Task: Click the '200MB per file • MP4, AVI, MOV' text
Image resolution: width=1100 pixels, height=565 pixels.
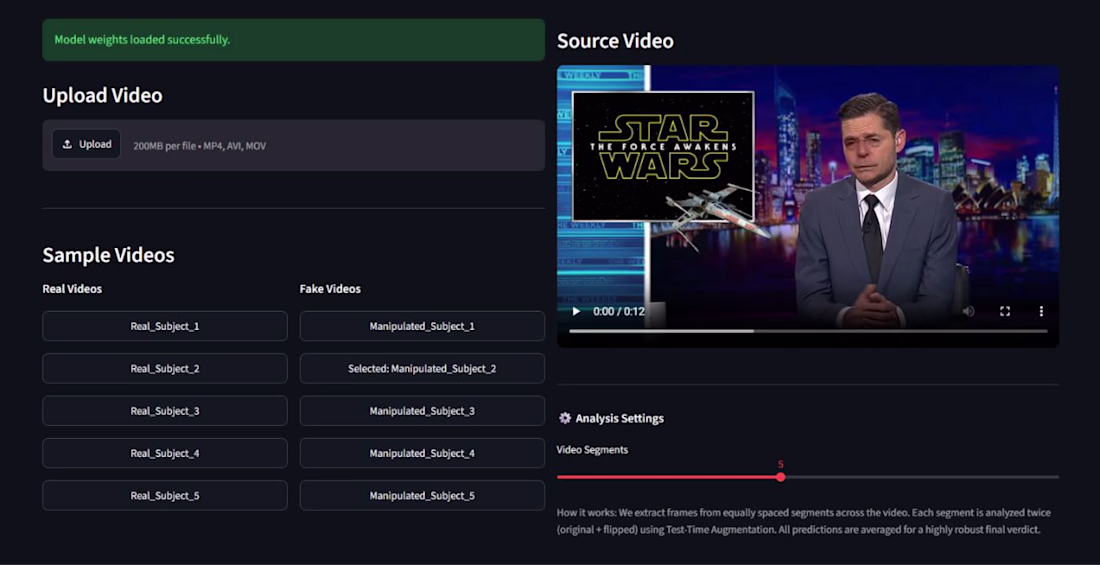Action: pyautogui.click(x=199, y=146)
